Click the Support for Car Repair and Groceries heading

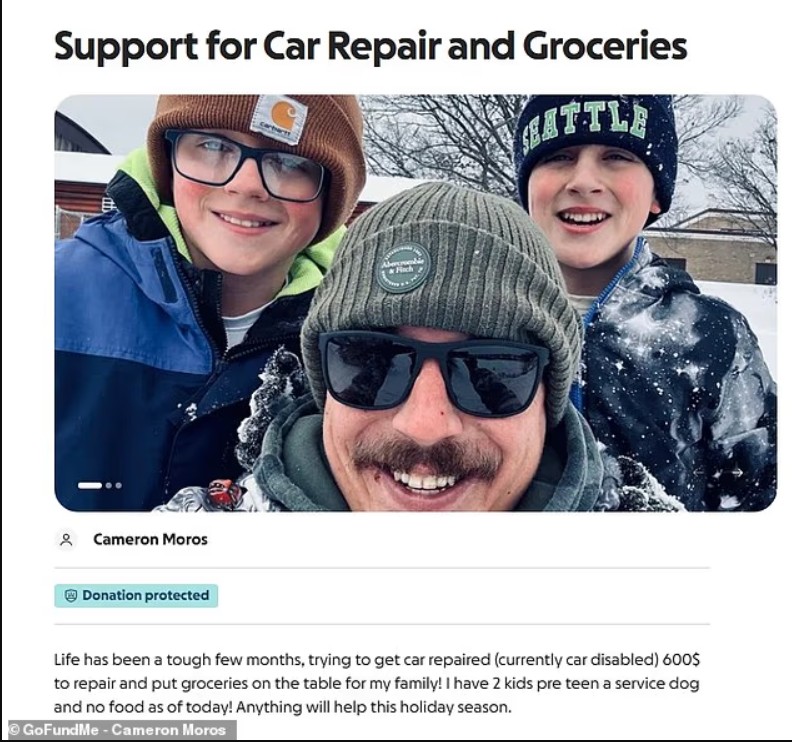[x=370, y=46]
